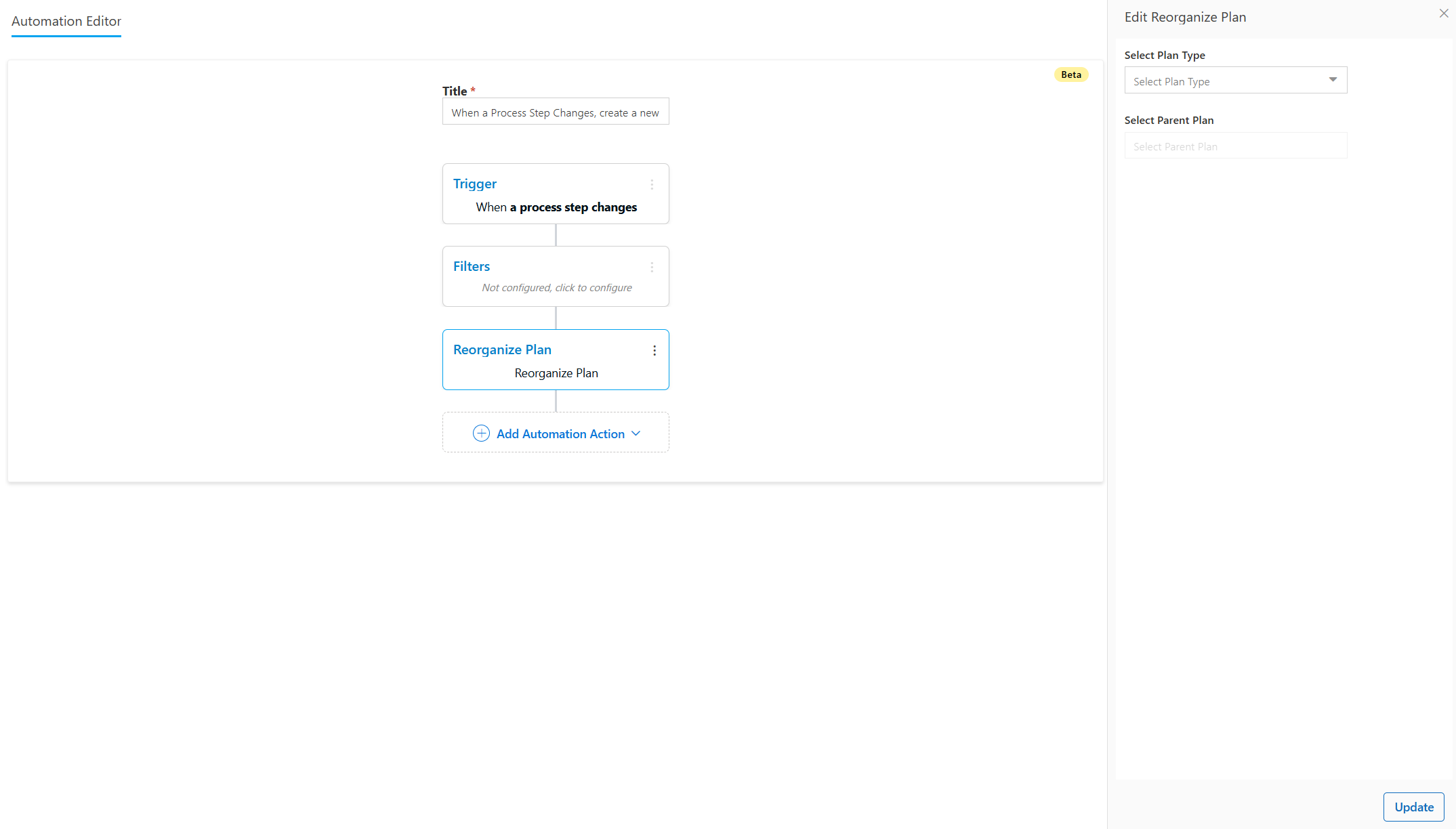Click the 'Select Parent Plan' field label
This screenshot has width=1456, height=829.
[1169, 120]
